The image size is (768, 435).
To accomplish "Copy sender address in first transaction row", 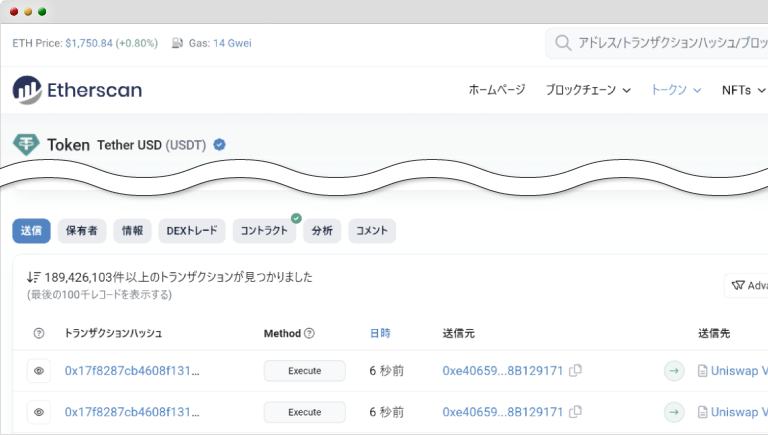I will point(575,371).
